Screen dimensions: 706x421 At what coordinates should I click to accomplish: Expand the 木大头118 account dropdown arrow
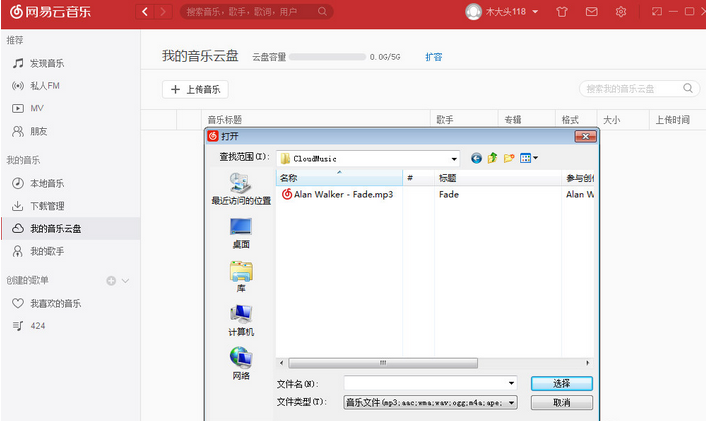click(535, 12)
